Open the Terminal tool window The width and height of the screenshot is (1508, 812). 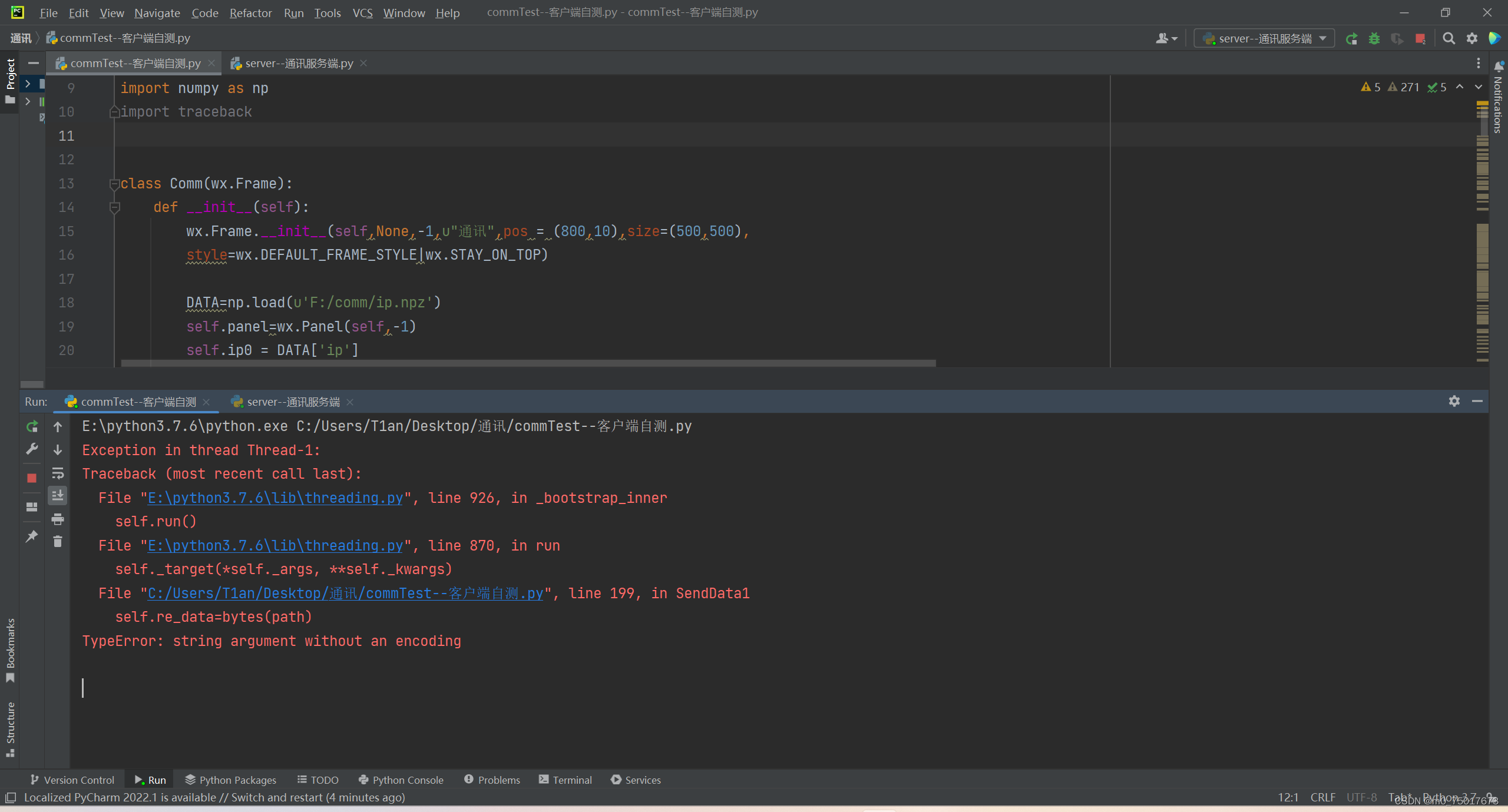[x=565, y=780]
